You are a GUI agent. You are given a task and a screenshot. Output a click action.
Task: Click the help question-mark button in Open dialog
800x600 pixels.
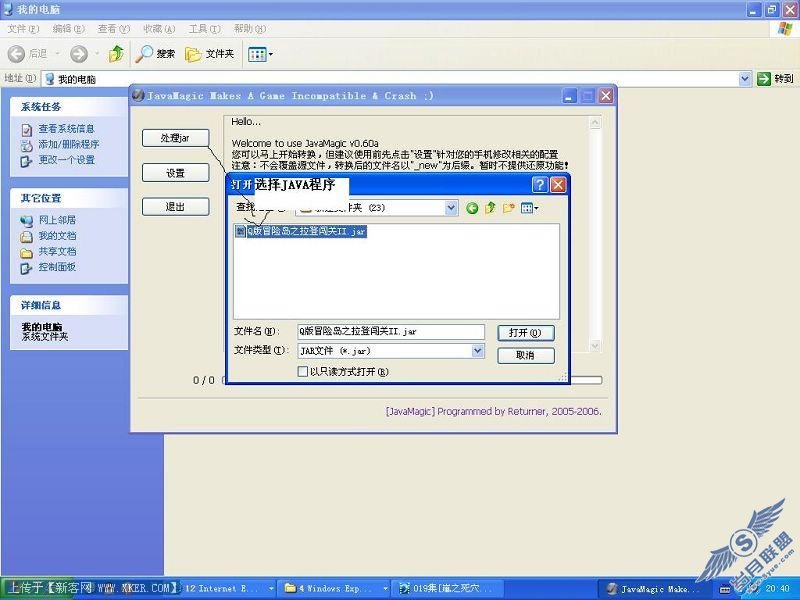540,185
